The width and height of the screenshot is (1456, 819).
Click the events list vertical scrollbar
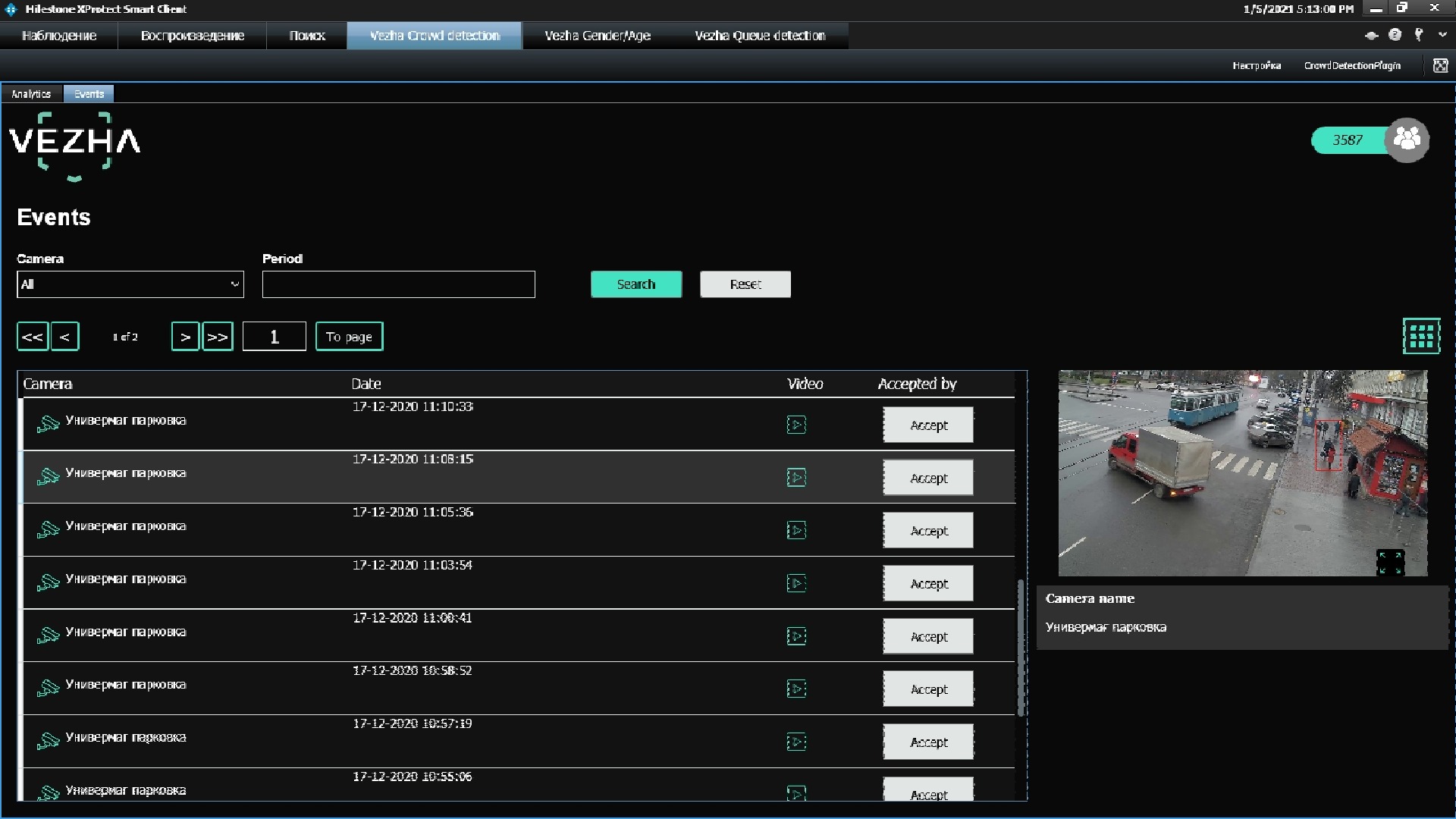pyautogui.click(x=1021, y=648)
